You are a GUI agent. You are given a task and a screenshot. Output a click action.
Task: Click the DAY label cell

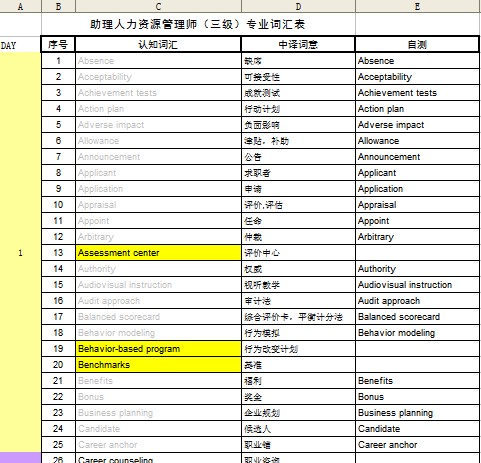pyautogui.click(x=20, y=45)
